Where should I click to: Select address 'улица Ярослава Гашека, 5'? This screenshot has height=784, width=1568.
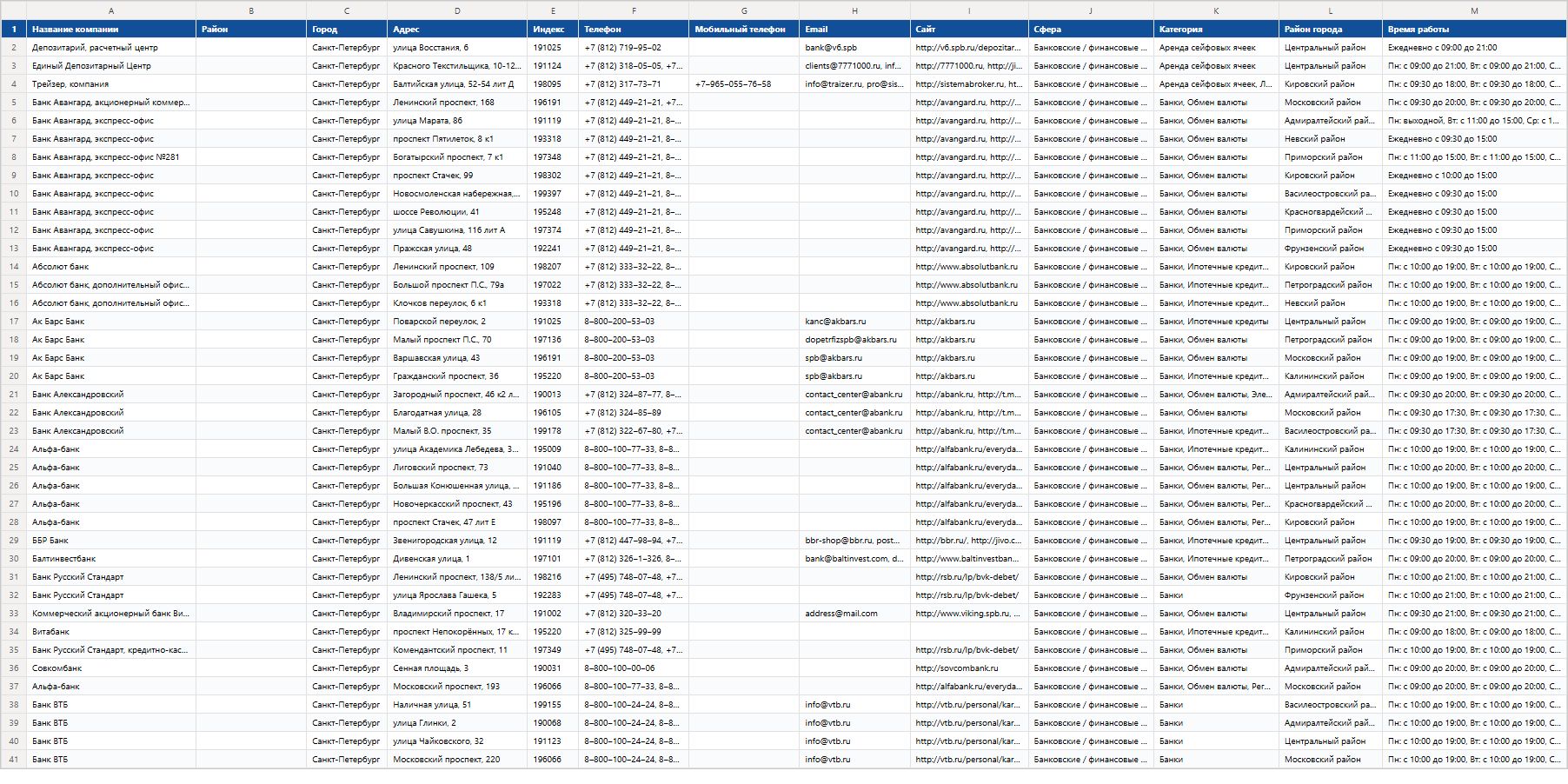457,595
